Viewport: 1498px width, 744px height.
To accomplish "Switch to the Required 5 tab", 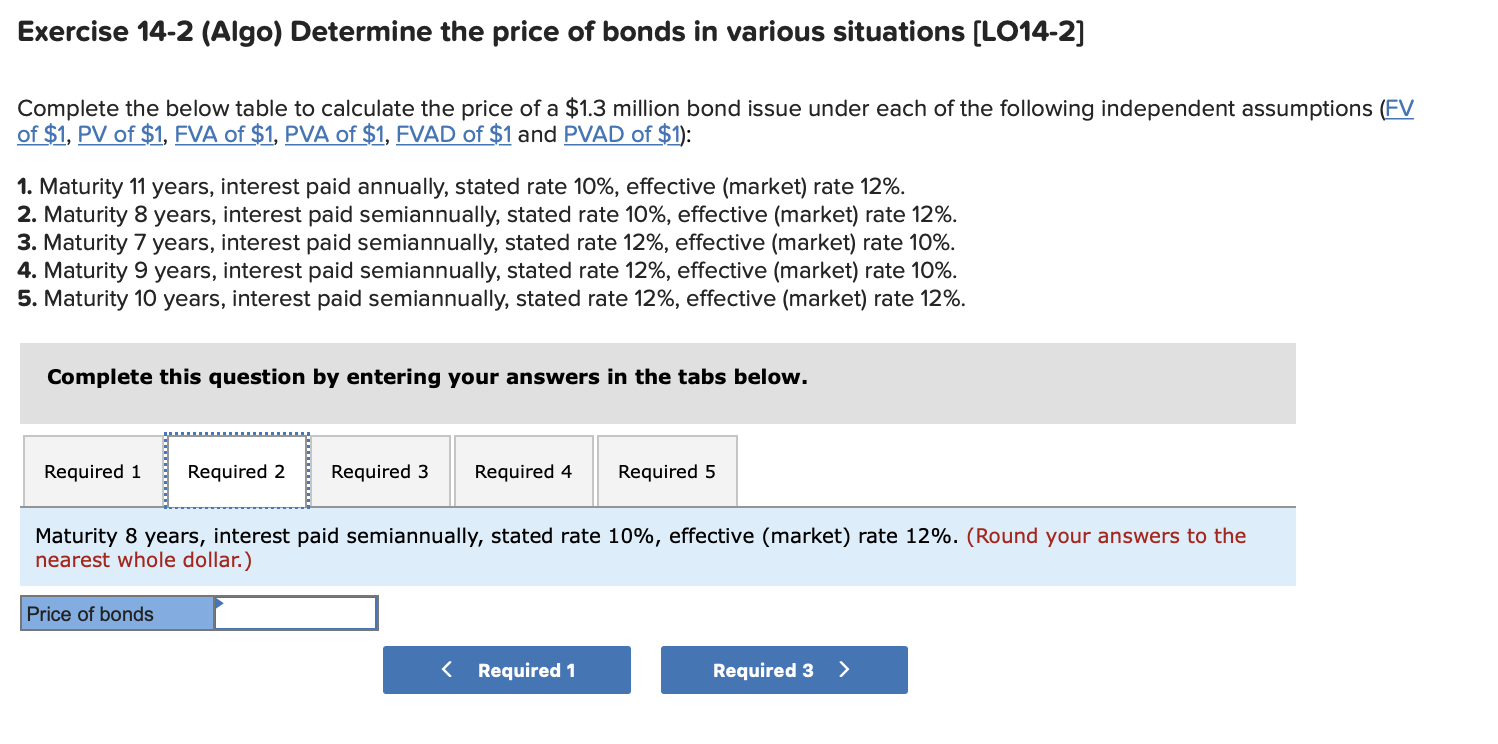I will (x=666, y=471).
